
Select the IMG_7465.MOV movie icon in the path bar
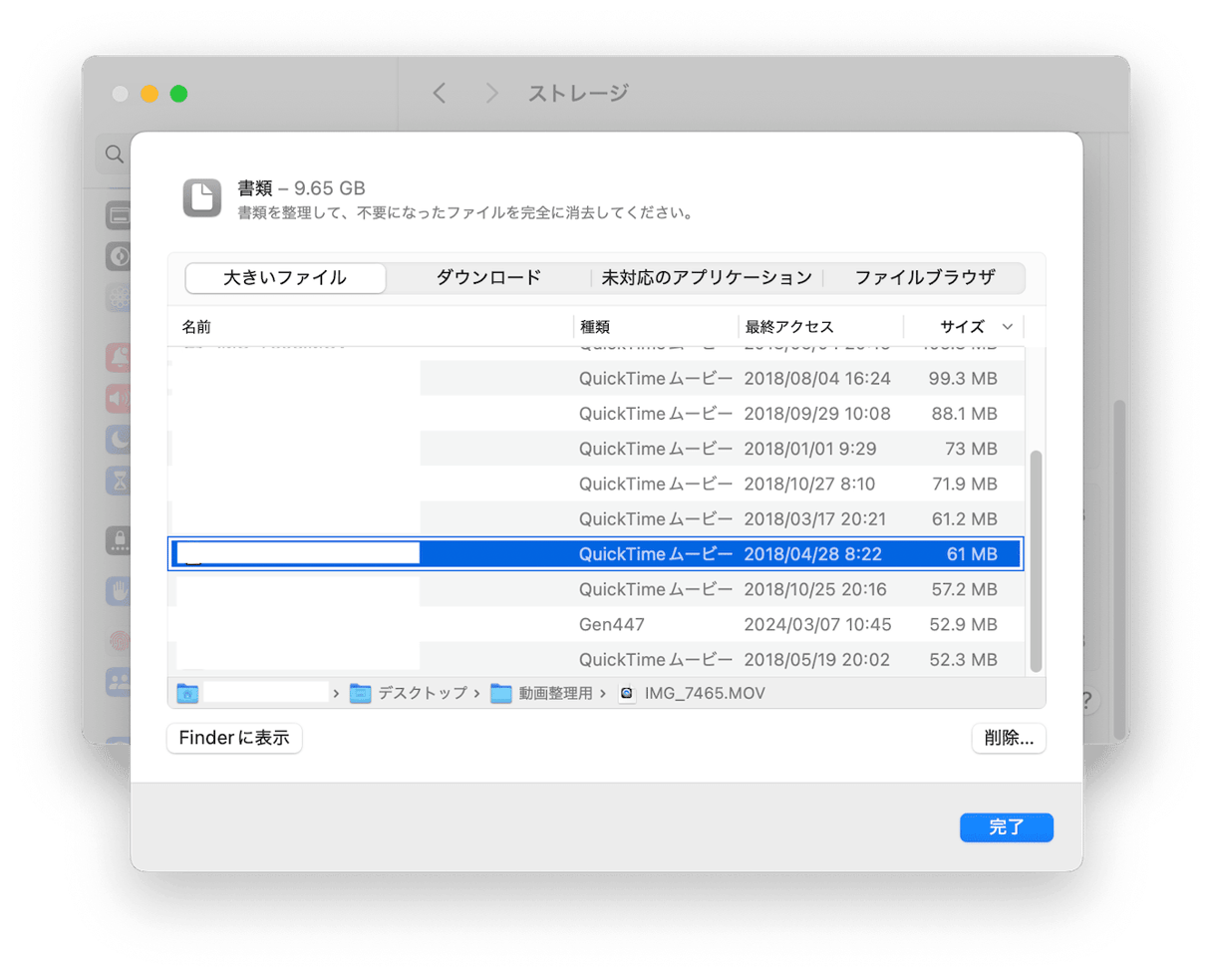(628, 693)
